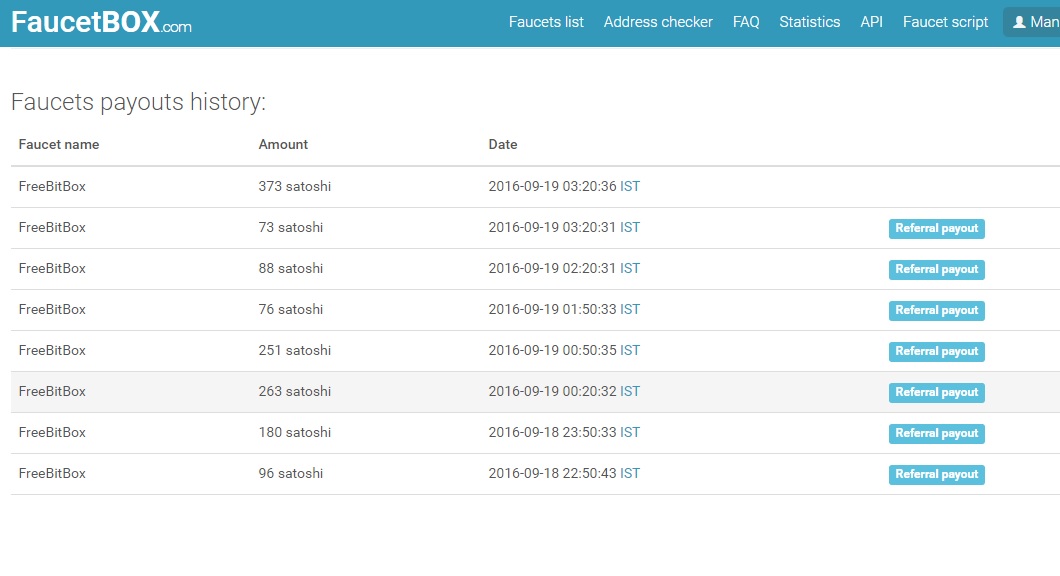Screen dimensions: 1060x576
Task: Click the 180 satoshi amount cell
Action: click(295, 433)
